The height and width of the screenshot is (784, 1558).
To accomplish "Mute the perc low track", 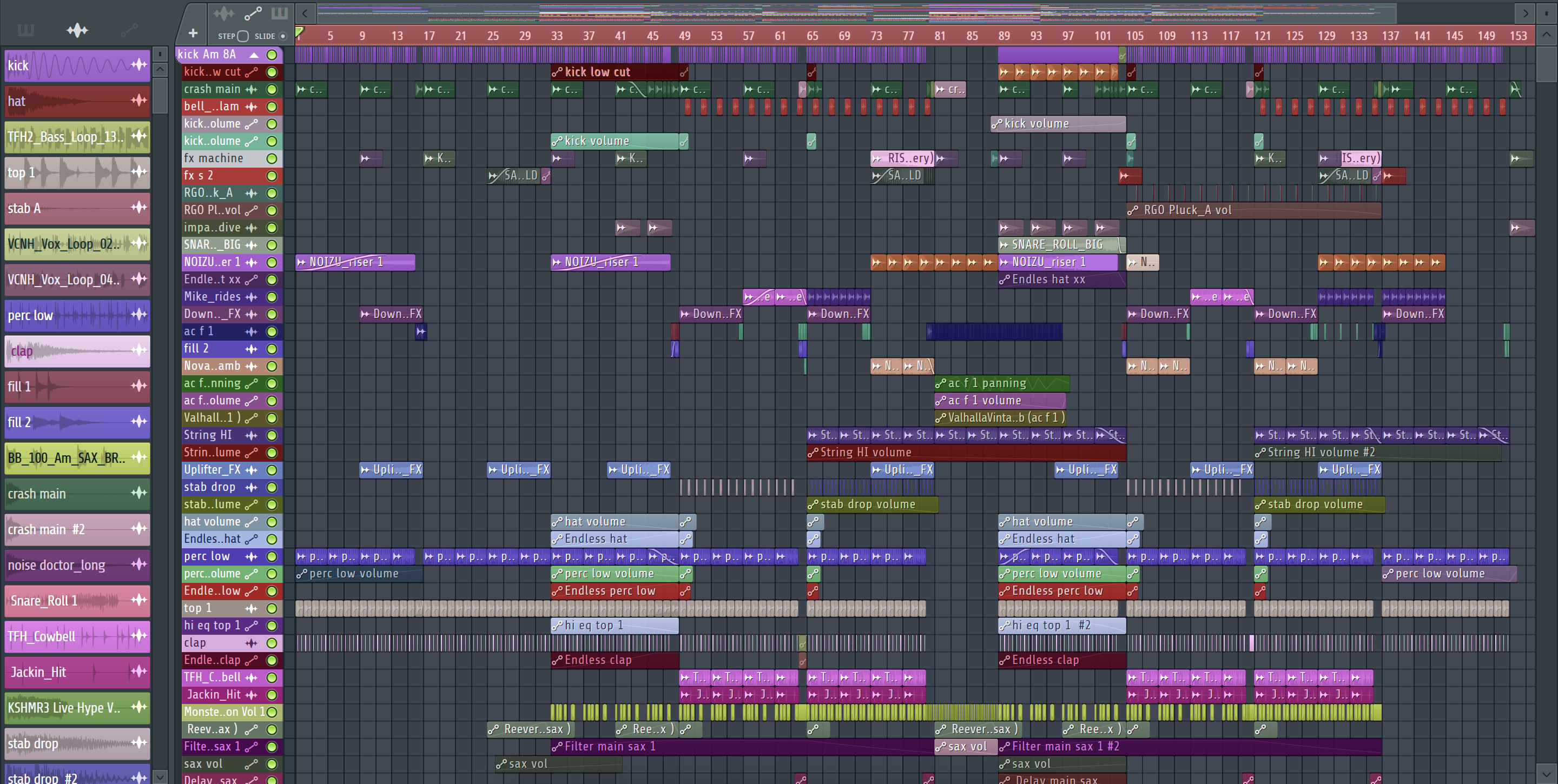I will tap(272, 557).
